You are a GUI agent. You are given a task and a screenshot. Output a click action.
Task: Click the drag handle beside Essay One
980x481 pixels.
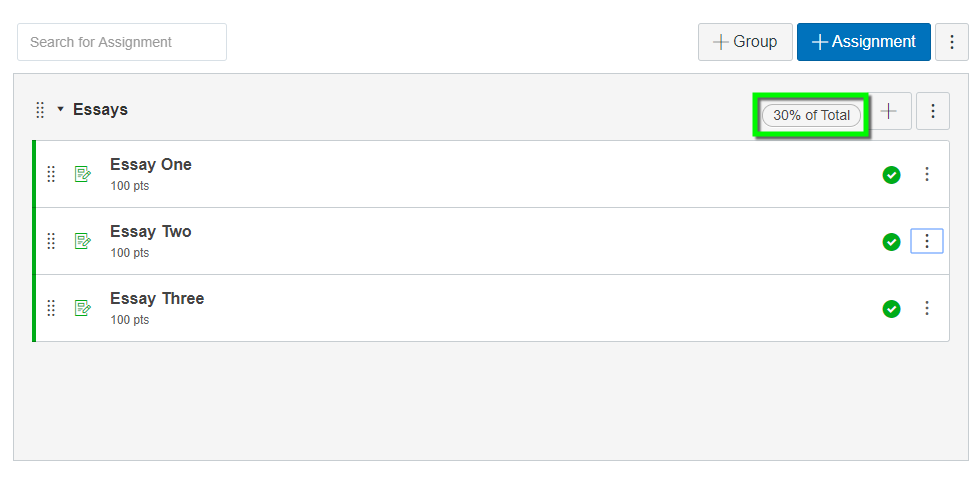[x=51, y=174]
